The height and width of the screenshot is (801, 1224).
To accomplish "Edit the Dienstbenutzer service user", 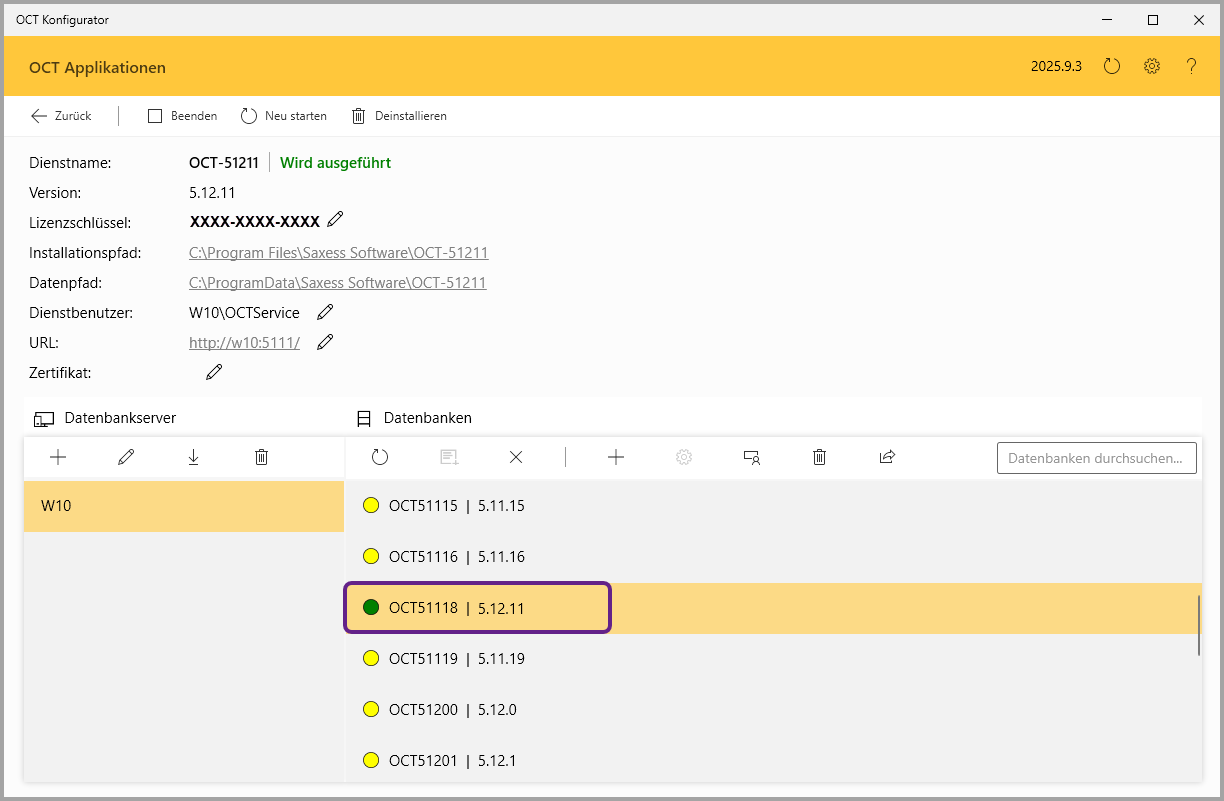I will (325, 312).
